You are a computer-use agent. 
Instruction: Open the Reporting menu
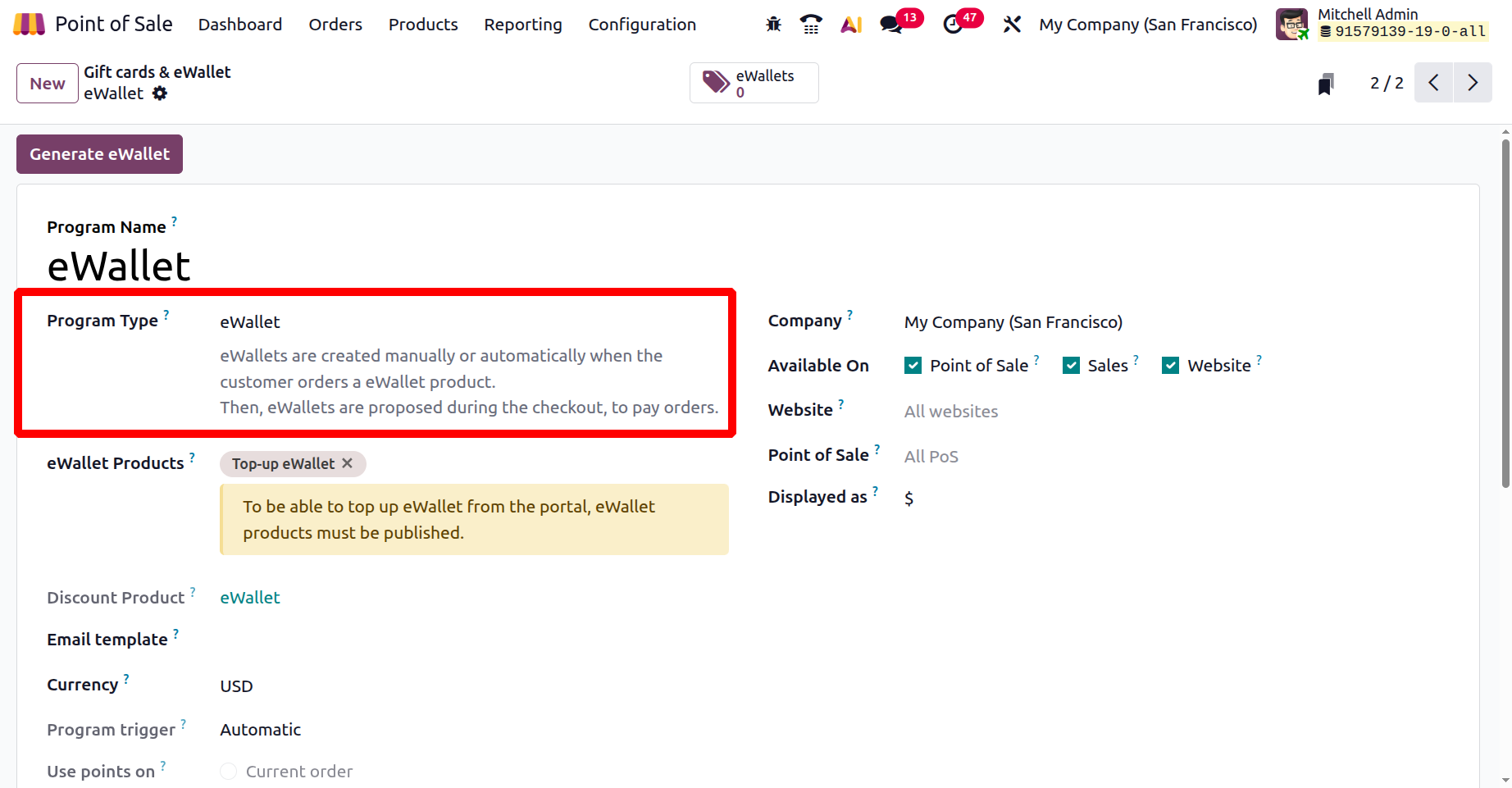click(x=522, y=24)
